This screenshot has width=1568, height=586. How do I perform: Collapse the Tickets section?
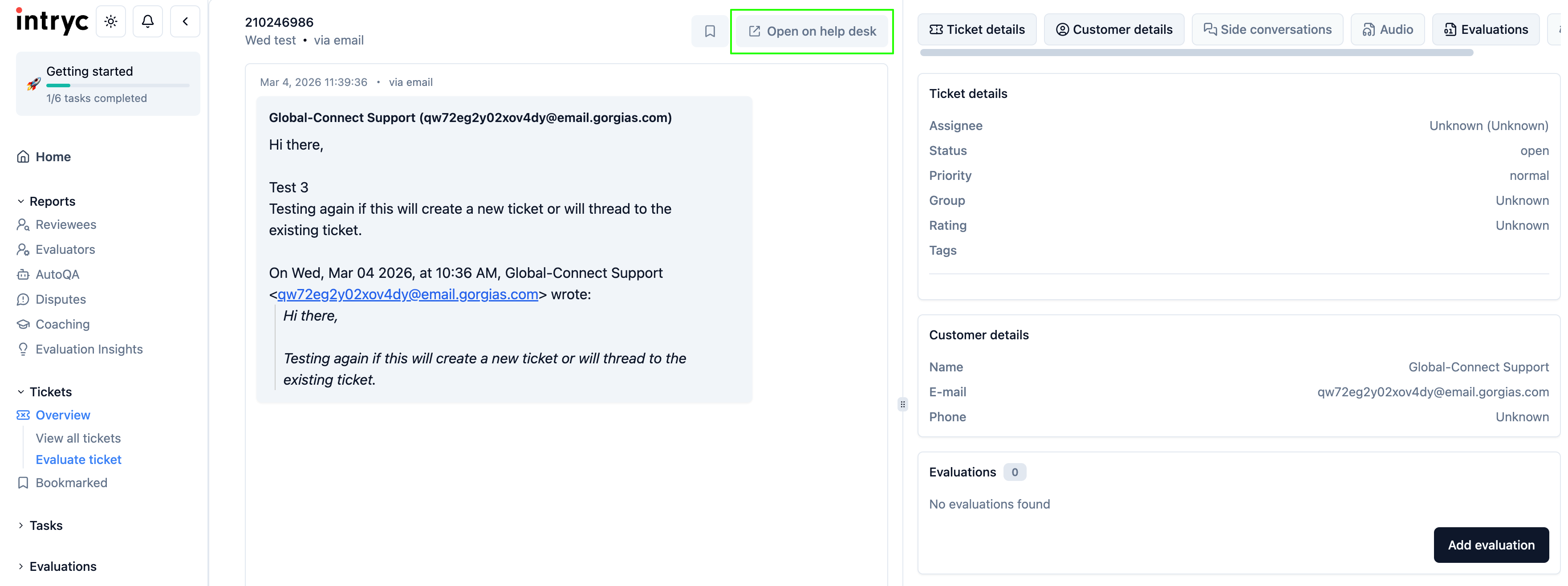click(20, 392)
